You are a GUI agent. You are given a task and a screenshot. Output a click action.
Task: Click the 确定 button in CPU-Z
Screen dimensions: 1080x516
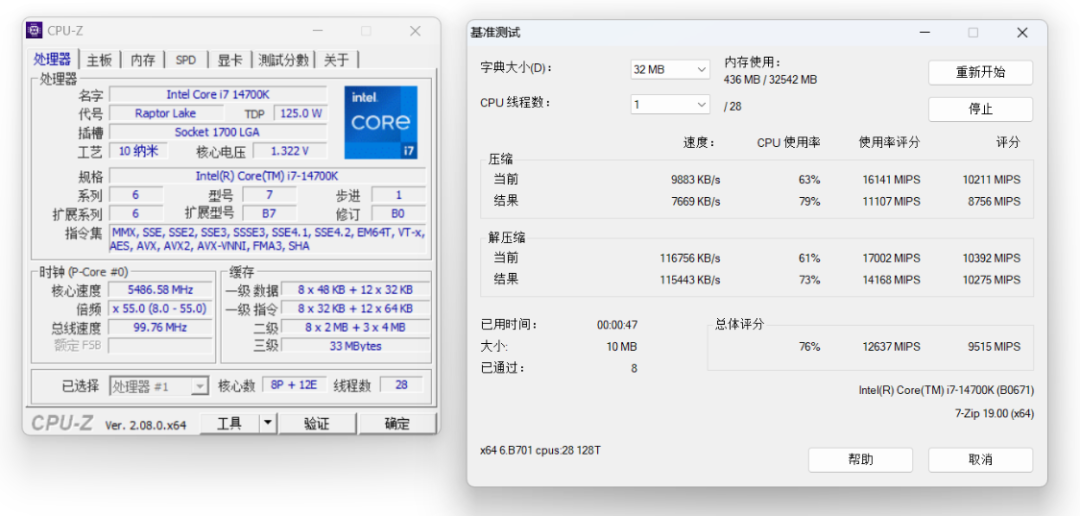pos(397,424)
